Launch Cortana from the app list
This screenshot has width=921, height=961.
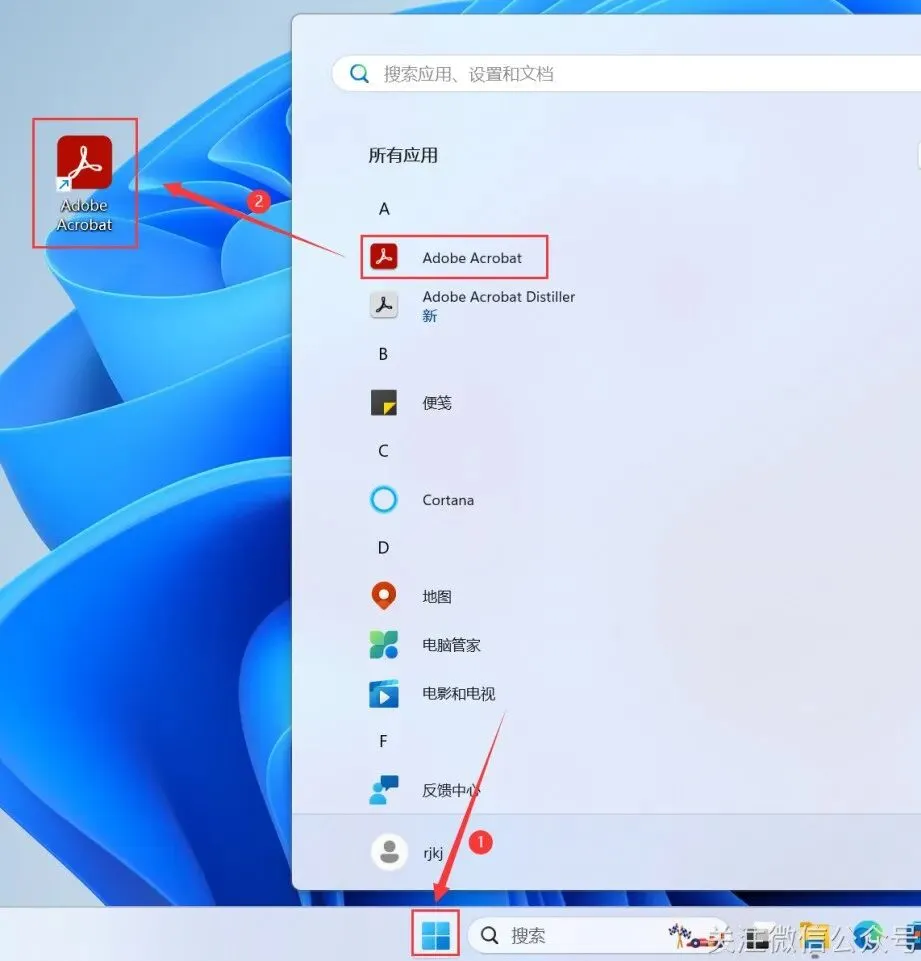pos(422,500)
